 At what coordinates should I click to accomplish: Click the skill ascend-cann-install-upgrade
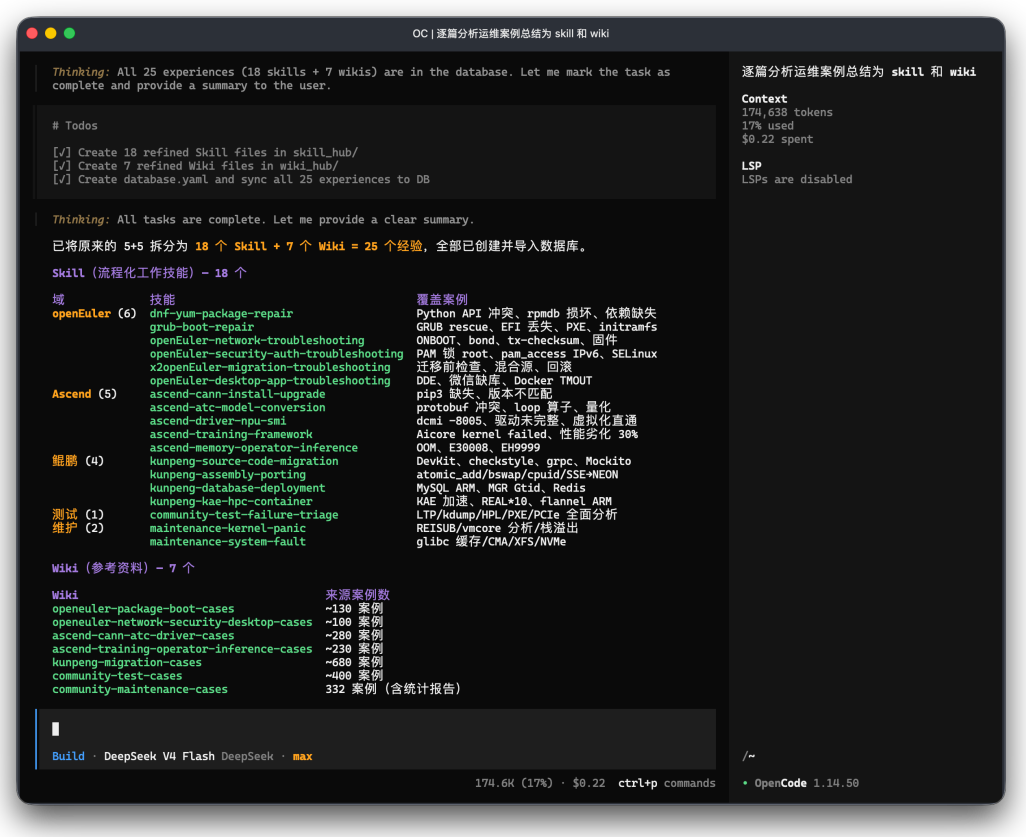click(238, 394)
